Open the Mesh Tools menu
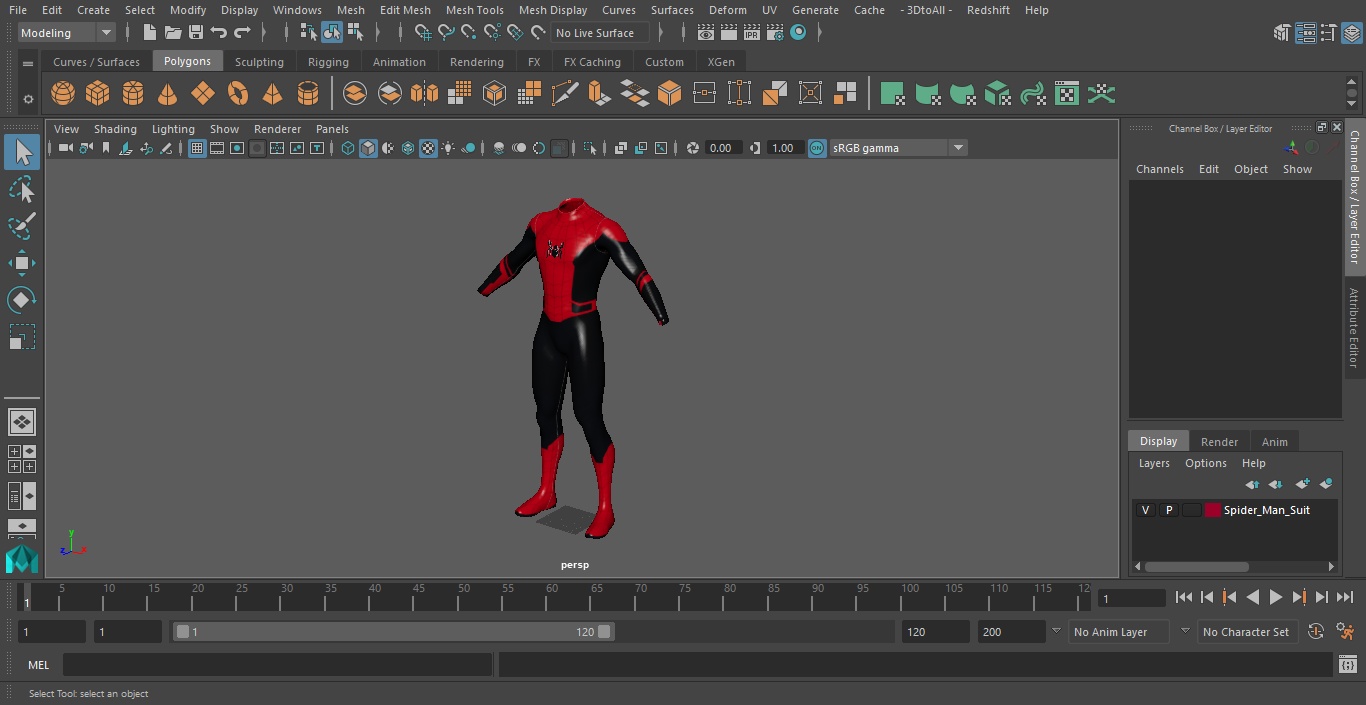This screenshot has height=705, width=1366. click(474, 10)
